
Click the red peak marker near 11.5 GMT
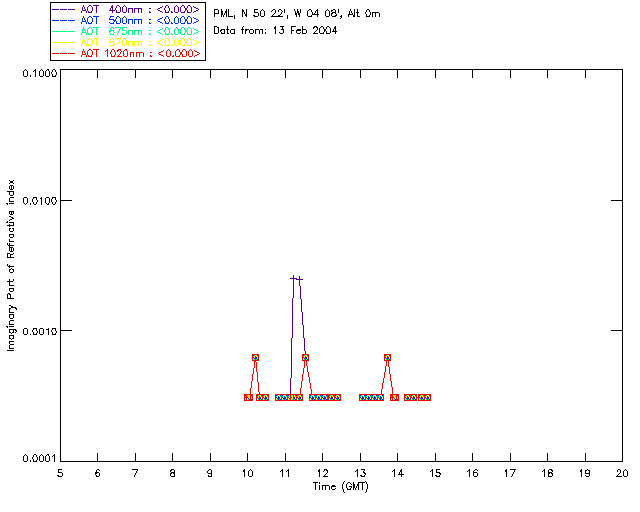(305, 358)
